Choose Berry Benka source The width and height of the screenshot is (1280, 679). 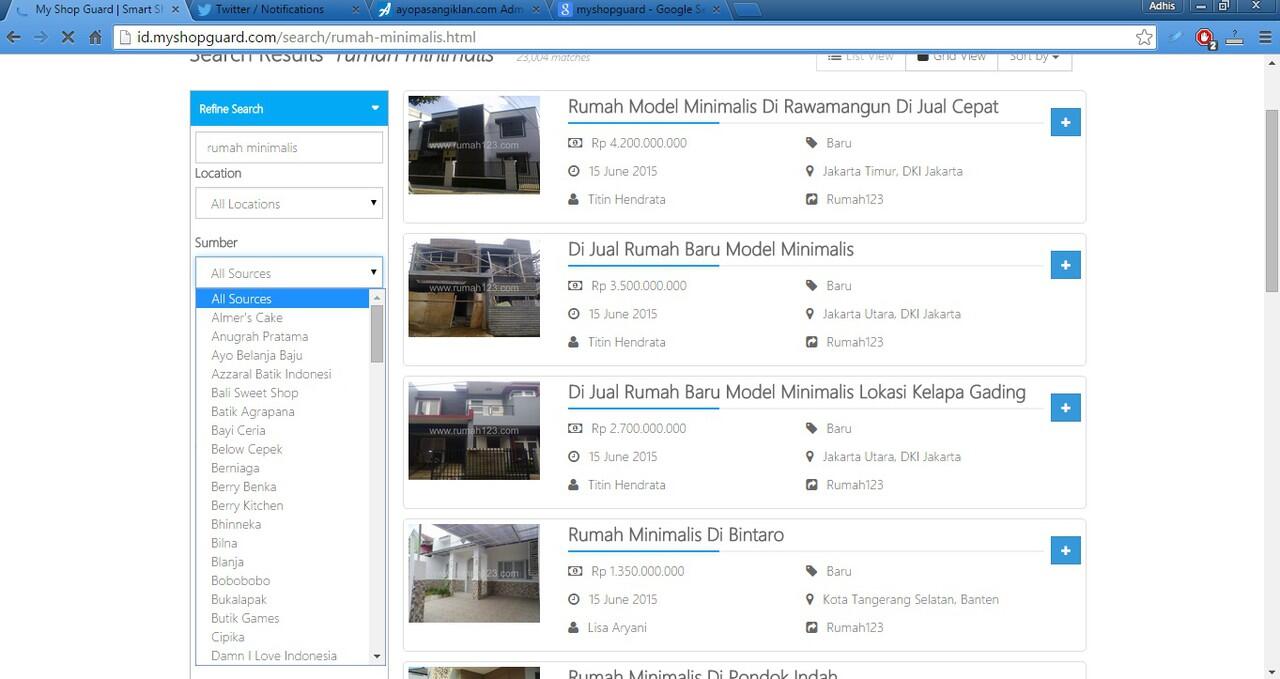(283, 487)
